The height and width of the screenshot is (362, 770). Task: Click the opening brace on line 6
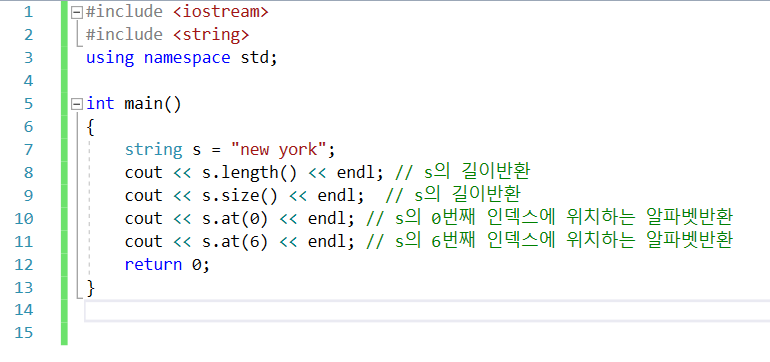coord(90,127)
